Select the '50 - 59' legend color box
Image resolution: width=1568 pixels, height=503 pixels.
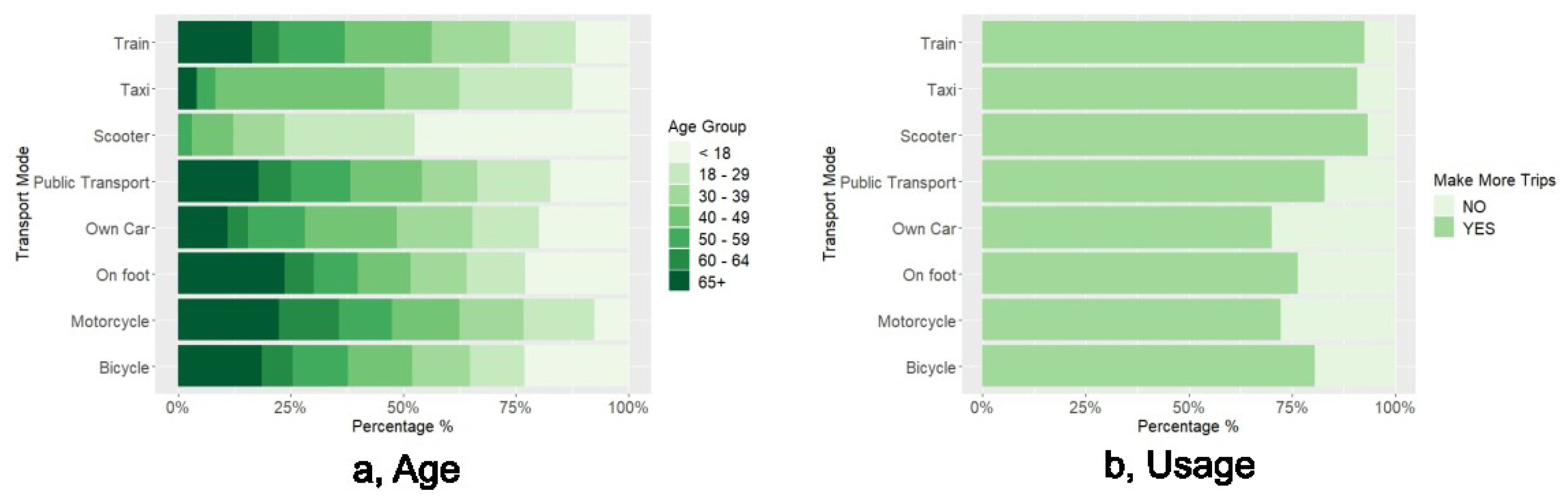(x=679, y=239)
